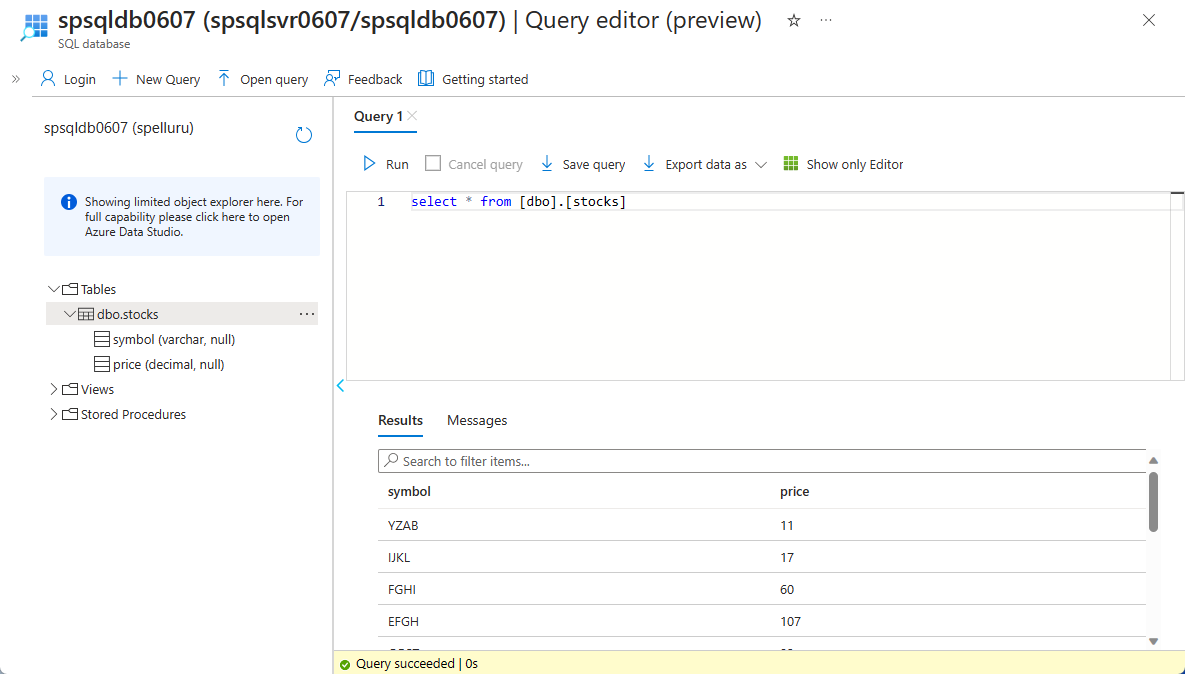This screenshot has height=674, width=1185.
Task: Click the Login person icon
Action: [x=48, y=78]
